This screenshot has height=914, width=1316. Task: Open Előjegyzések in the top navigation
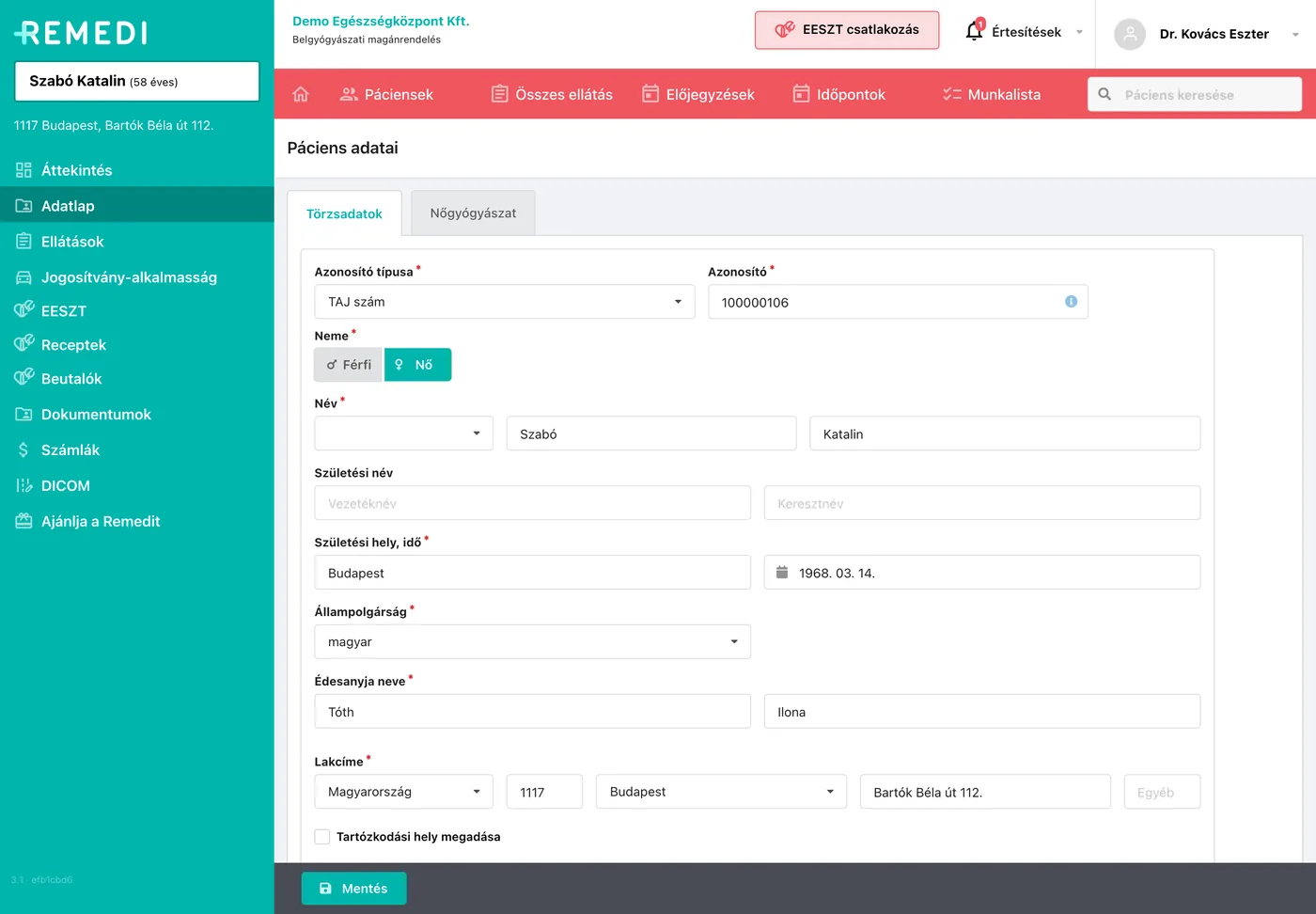click(x=698, y=94)
